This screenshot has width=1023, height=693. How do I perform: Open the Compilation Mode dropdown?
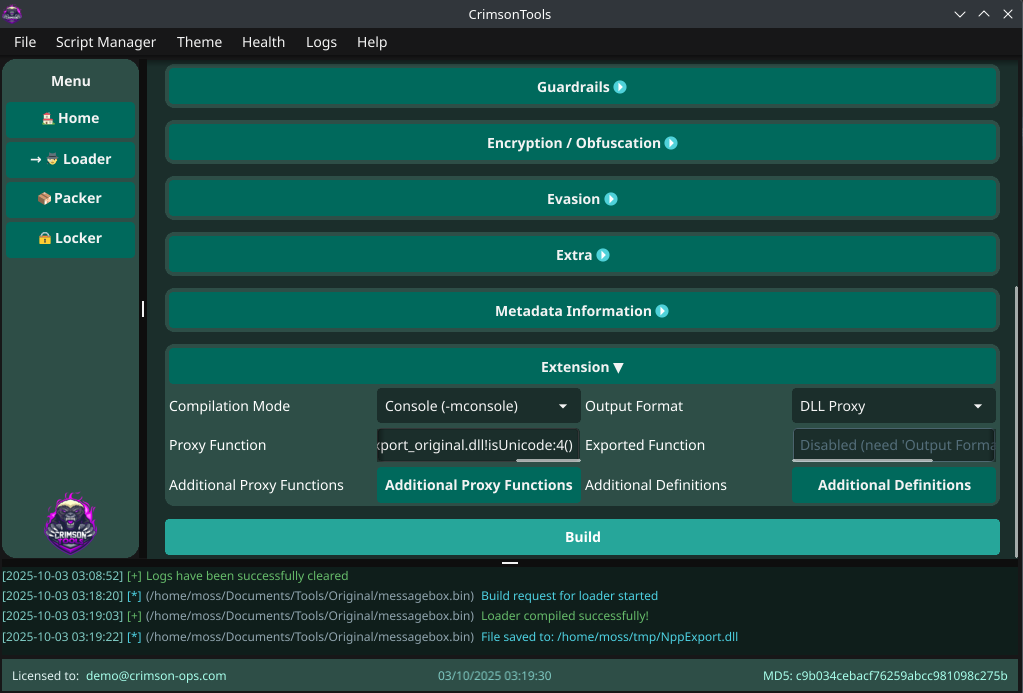coord(478,405)
